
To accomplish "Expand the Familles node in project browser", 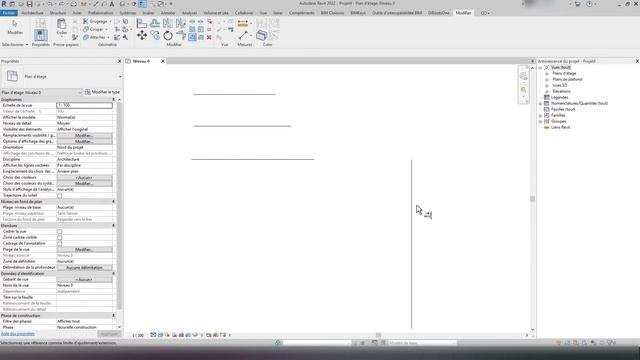I will tap(540, 116).
